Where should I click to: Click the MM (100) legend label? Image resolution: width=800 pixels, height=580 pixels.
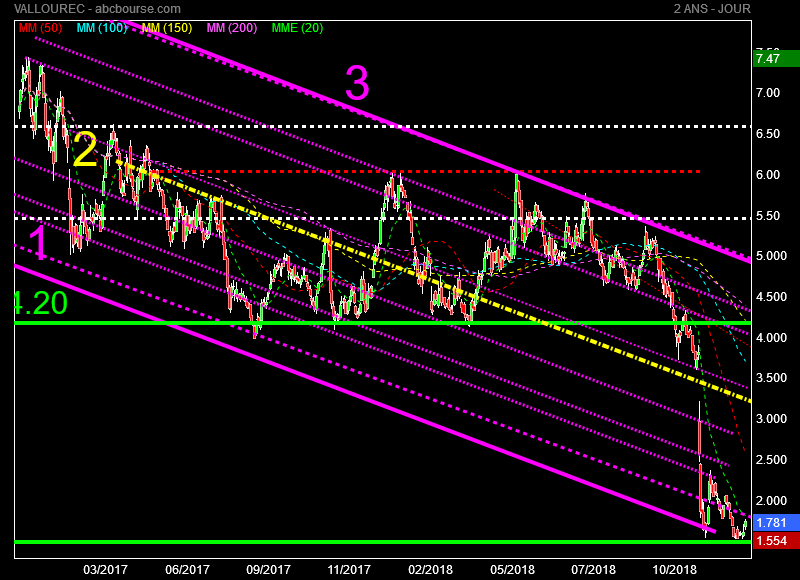pos(102,28)
